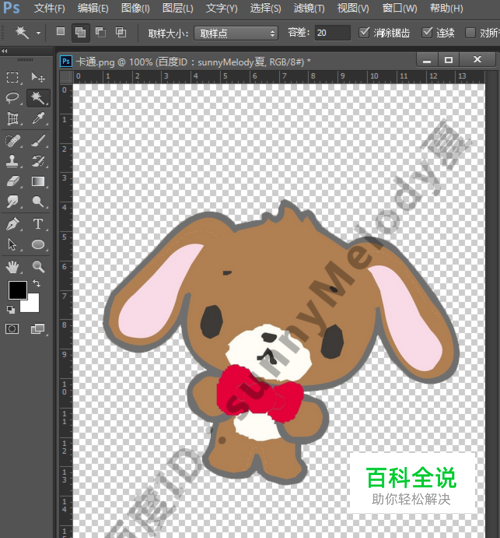
Task: Select the Clone Stamp tool
Action: click(13, 161)
